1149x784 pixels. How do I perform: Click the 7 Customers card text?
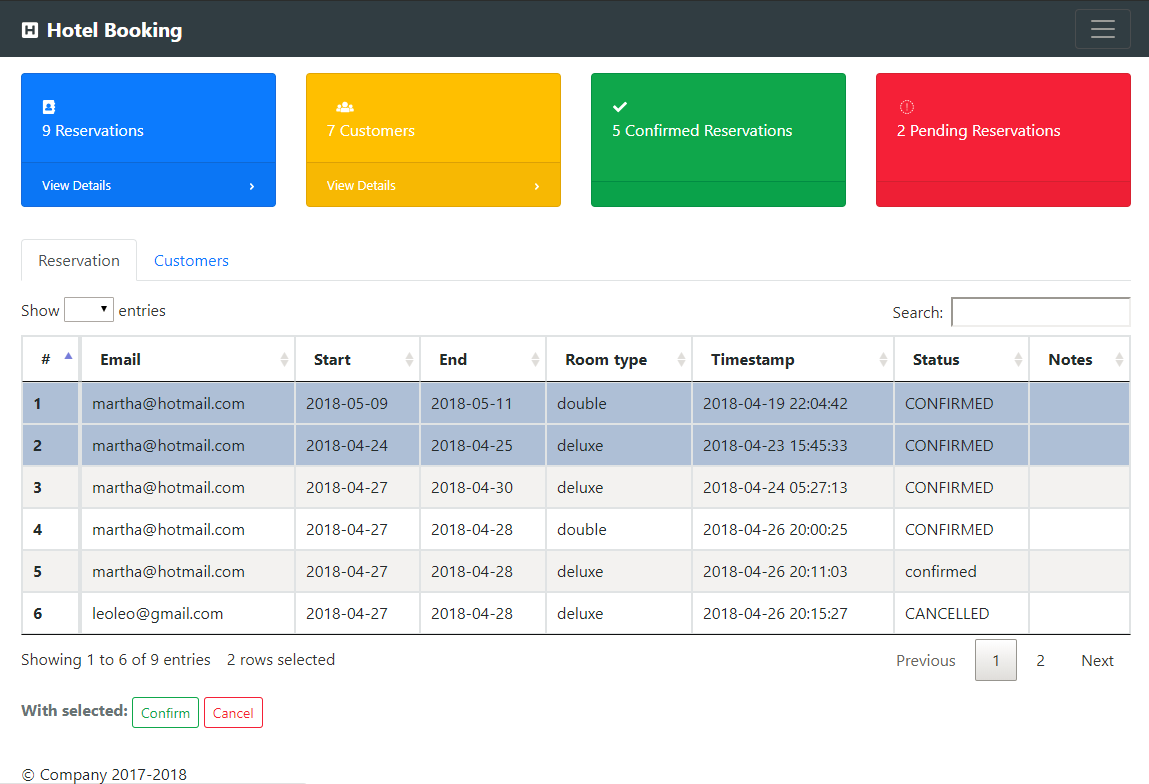(x=371, y=130)
